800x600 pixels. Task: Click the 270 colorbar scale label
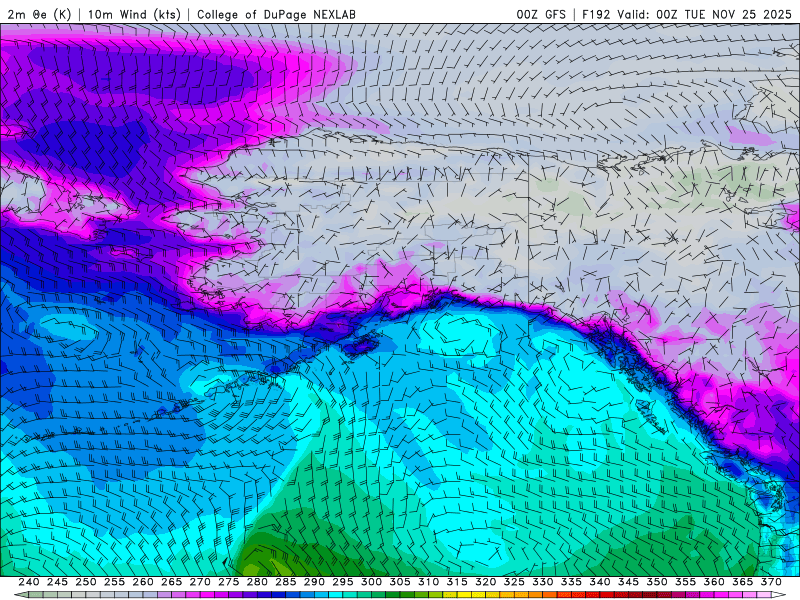pyautogui.click(x=200, y=582)
